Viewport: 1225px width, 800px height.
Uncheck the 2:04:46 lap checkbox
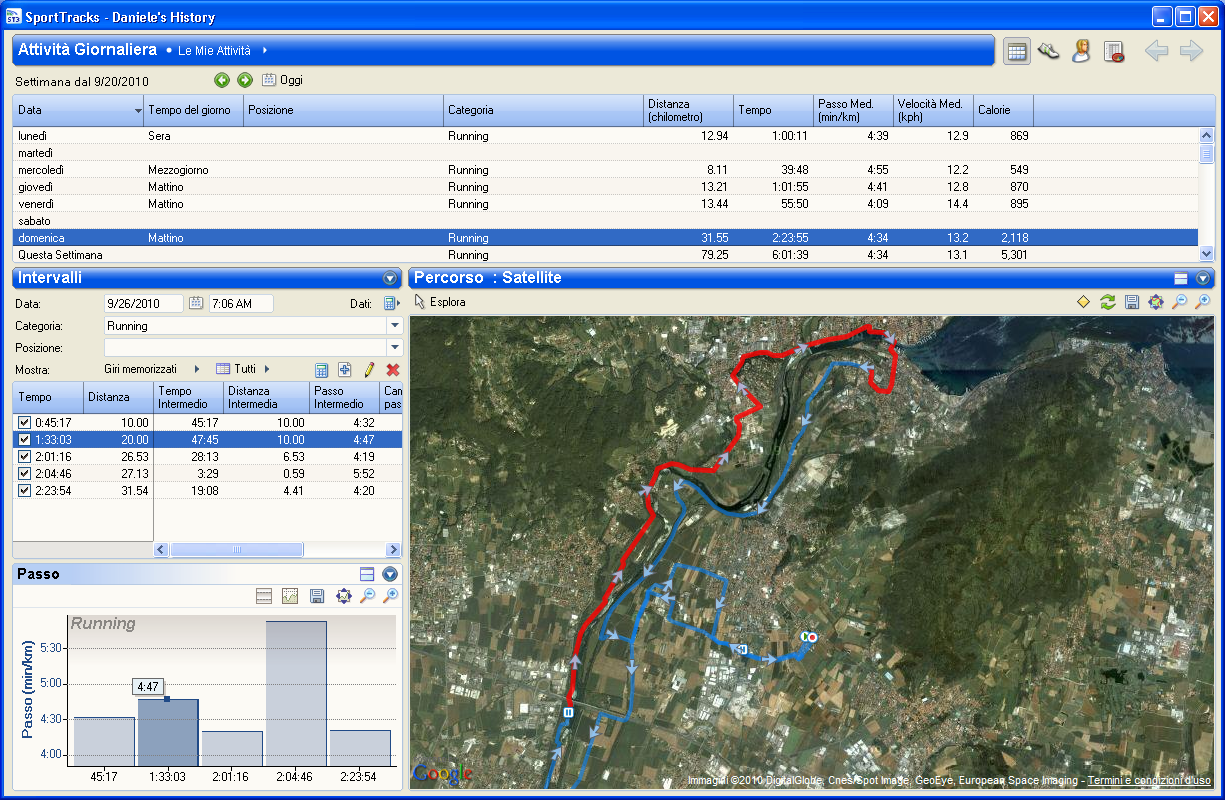[25, 474]
